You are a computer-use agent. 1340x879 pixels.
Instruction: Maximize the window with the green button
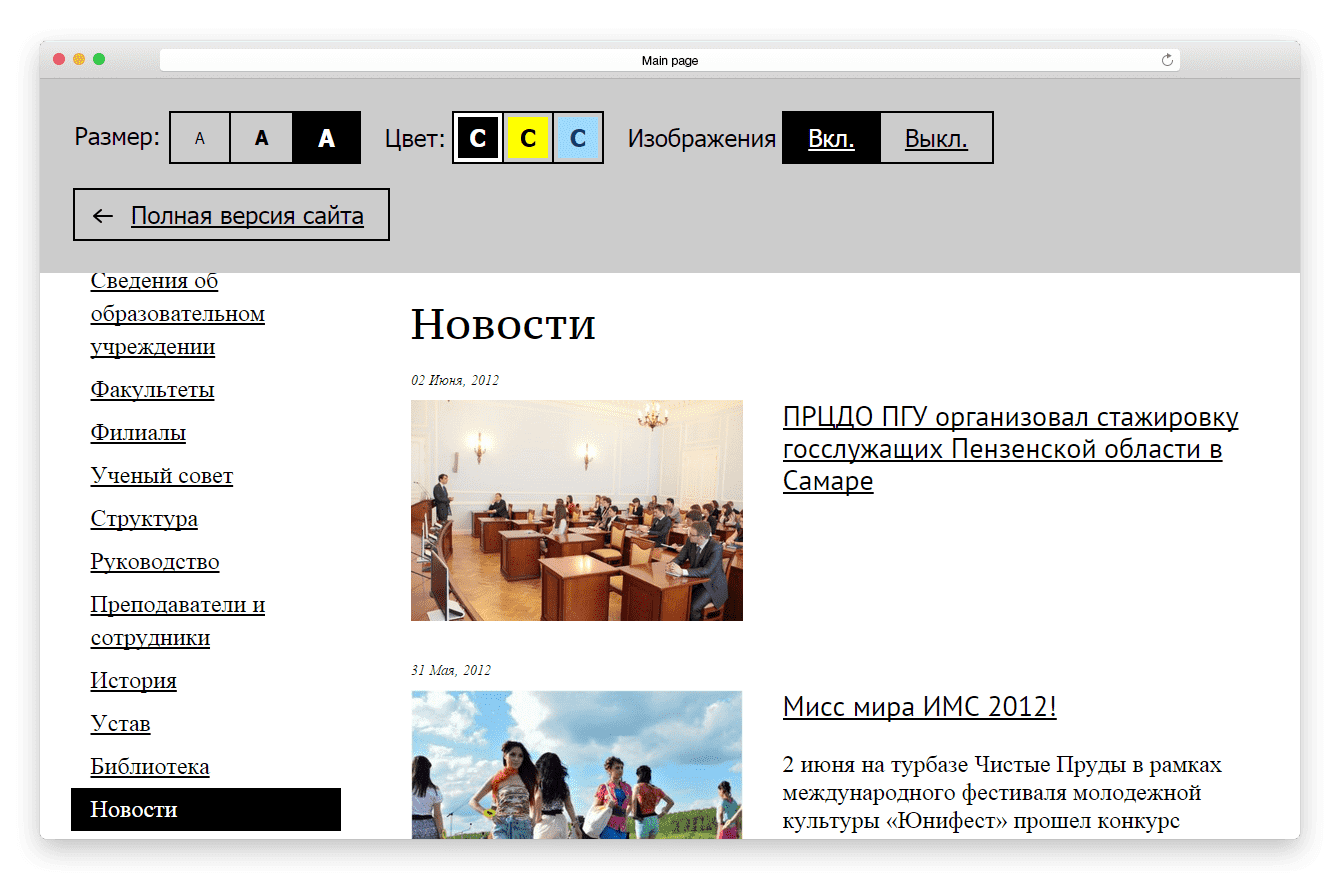tap(99, 60)
